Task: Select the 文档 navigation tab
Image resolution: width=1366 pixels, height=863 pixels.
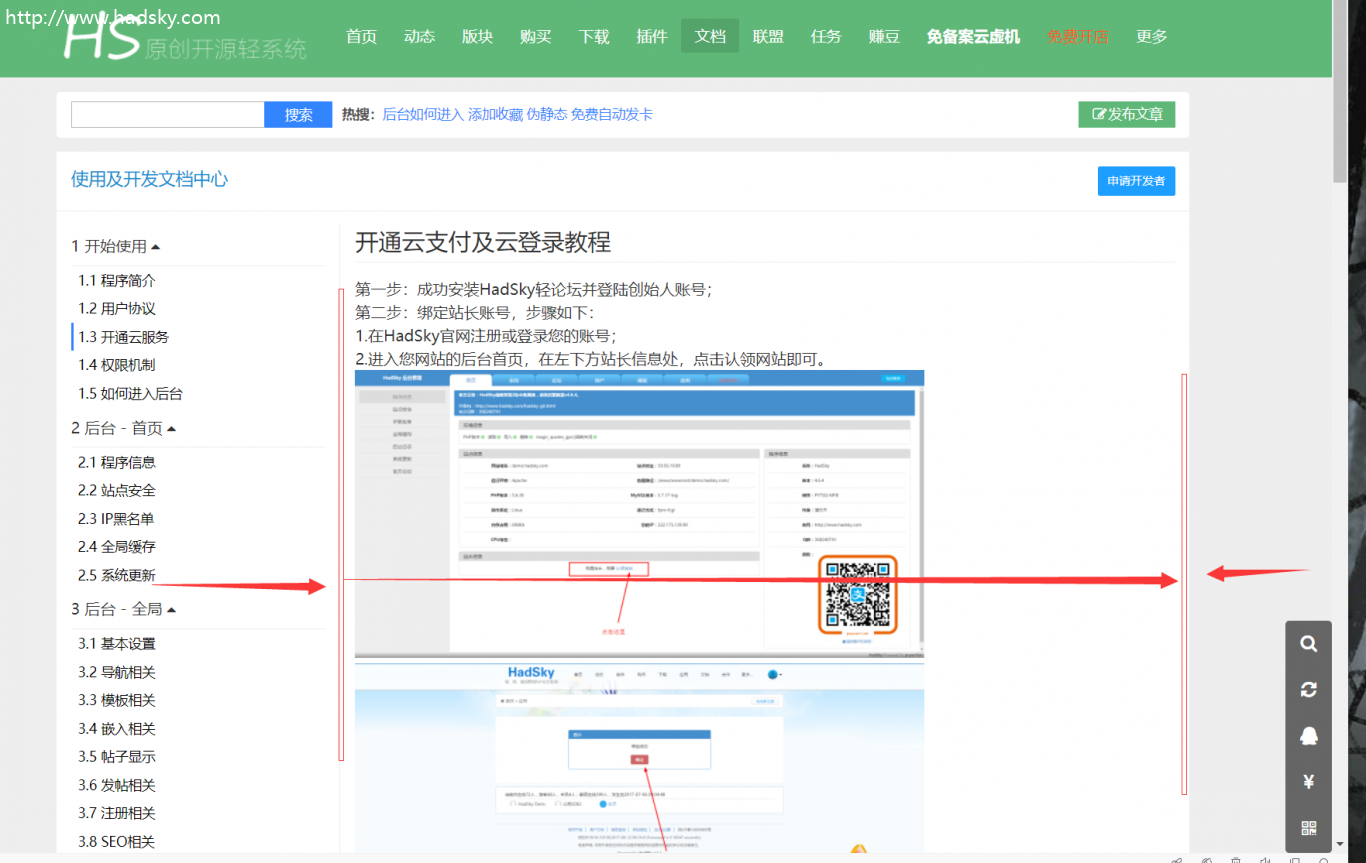Action: coord(710,36)
